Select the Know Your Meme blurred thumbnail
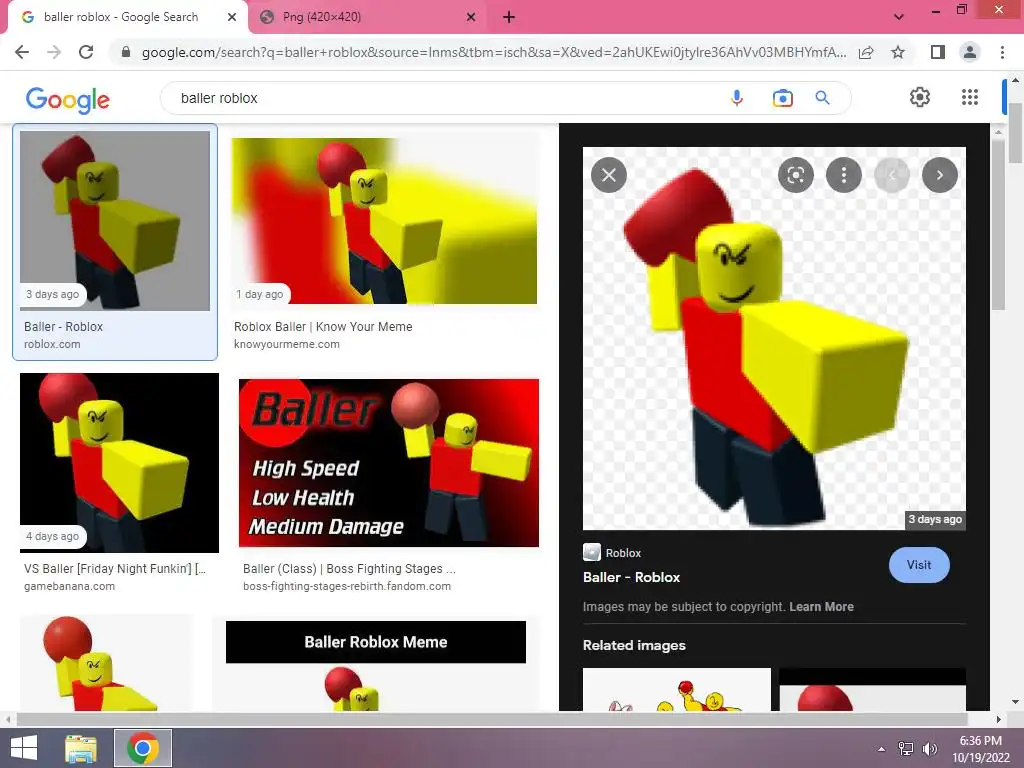Screen dimensions: 1024x768 pos(384,221)
